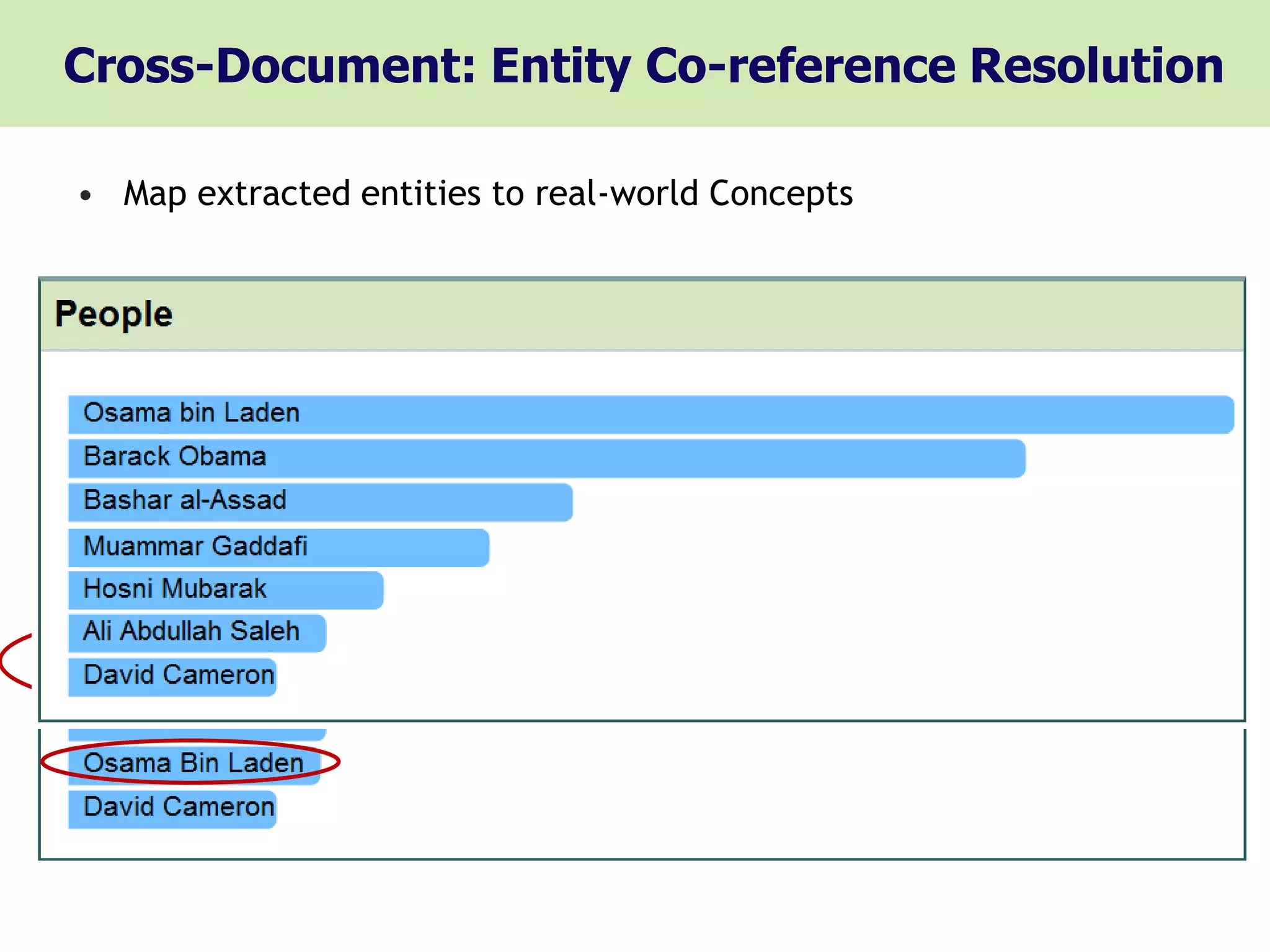Click the Ali Abdullah Saleh bar
Image resolution: width=1270 pixels, height=952 pixels.
(x=197, y=633)
